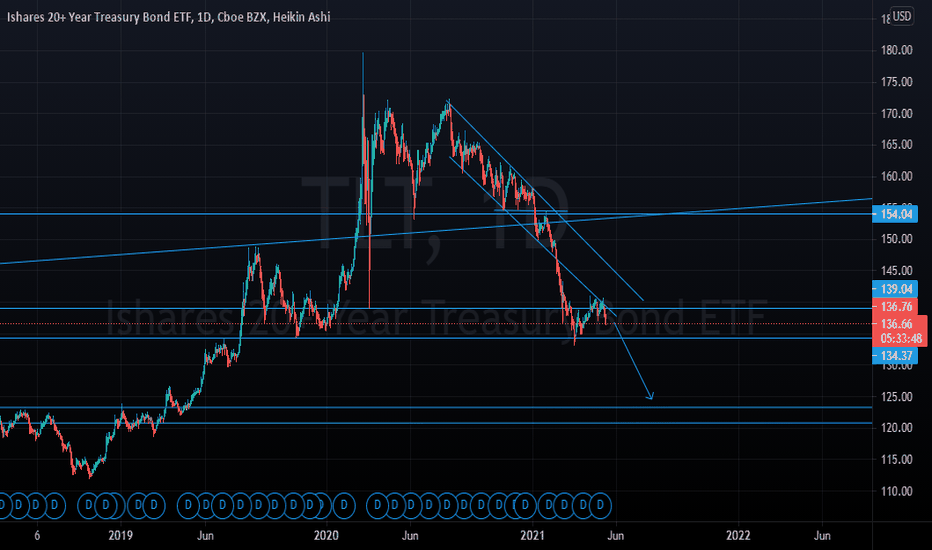This screenshot has height=550, width=932.
Task: Click the red 136.76 price label
Action: click(x=895, y=307)
